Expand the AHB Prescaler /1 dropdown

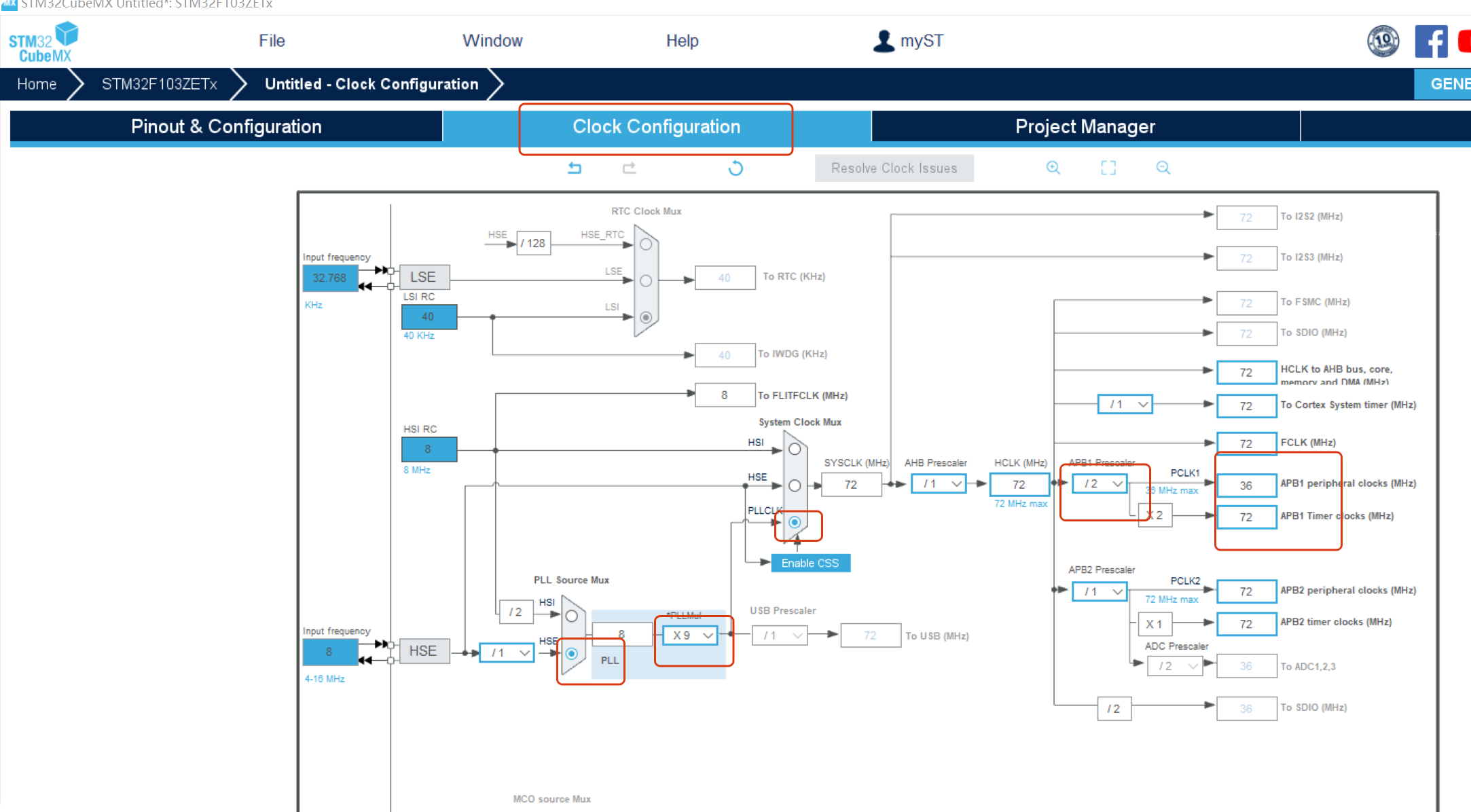(939, 483)
